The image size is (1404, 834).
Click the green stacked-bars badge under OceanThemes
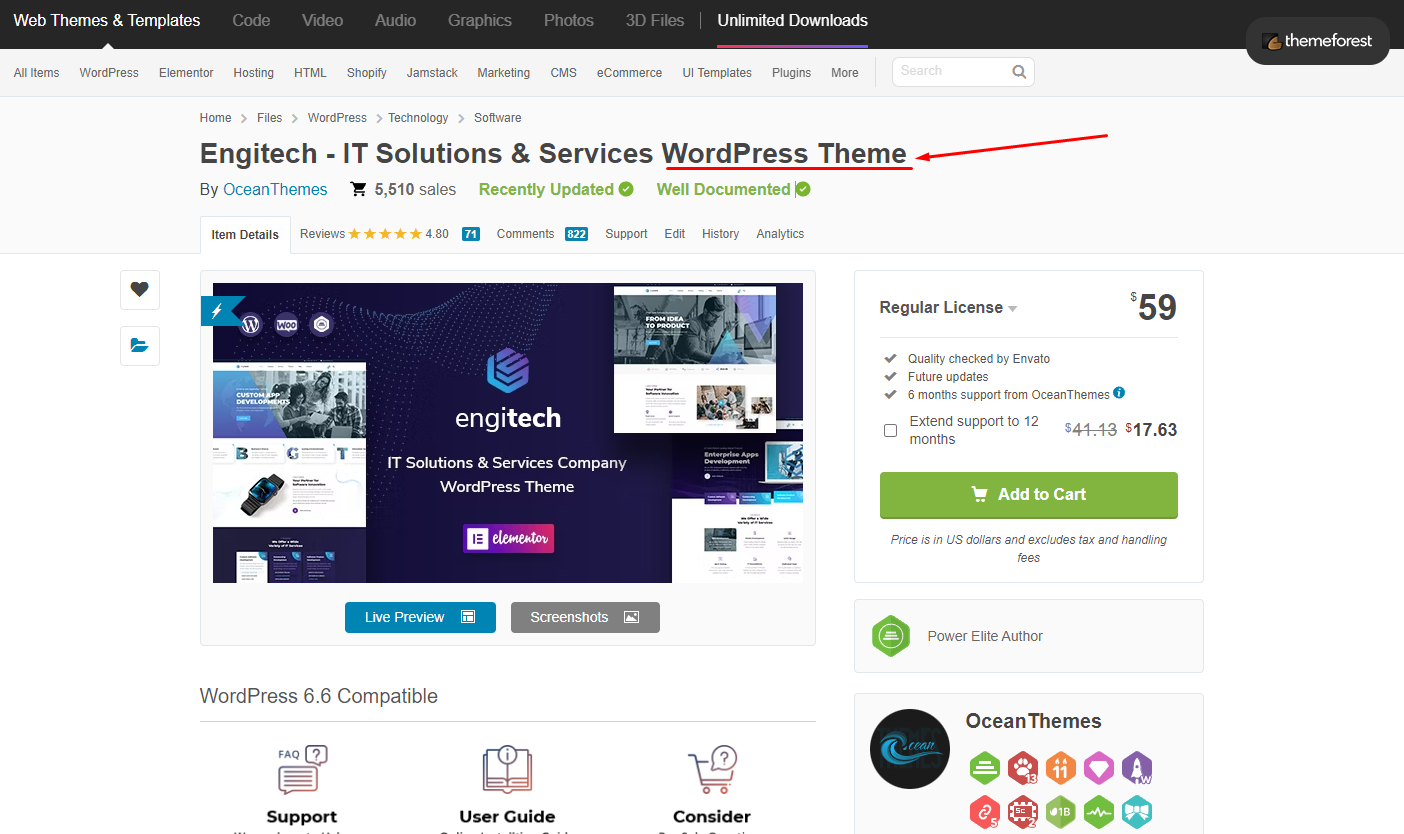click(x=985, y=768)
